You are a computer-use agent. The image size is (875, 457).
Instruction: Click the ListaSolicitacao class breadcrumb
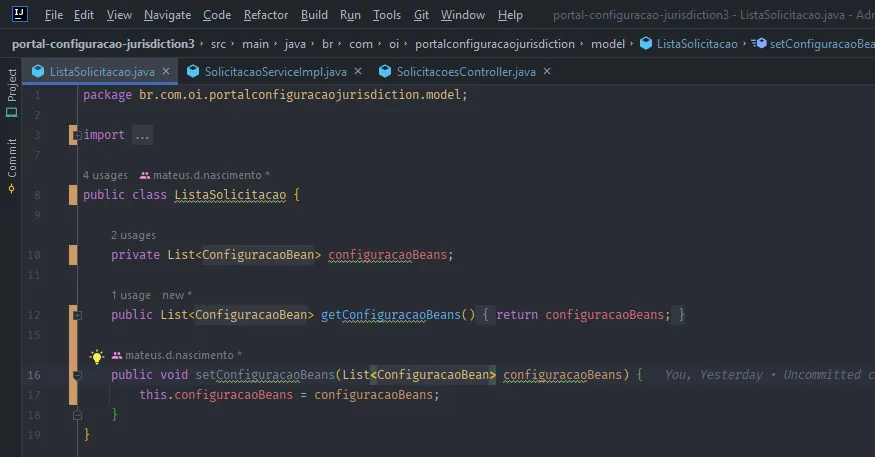pyautogui.click(x=689, y=44)
